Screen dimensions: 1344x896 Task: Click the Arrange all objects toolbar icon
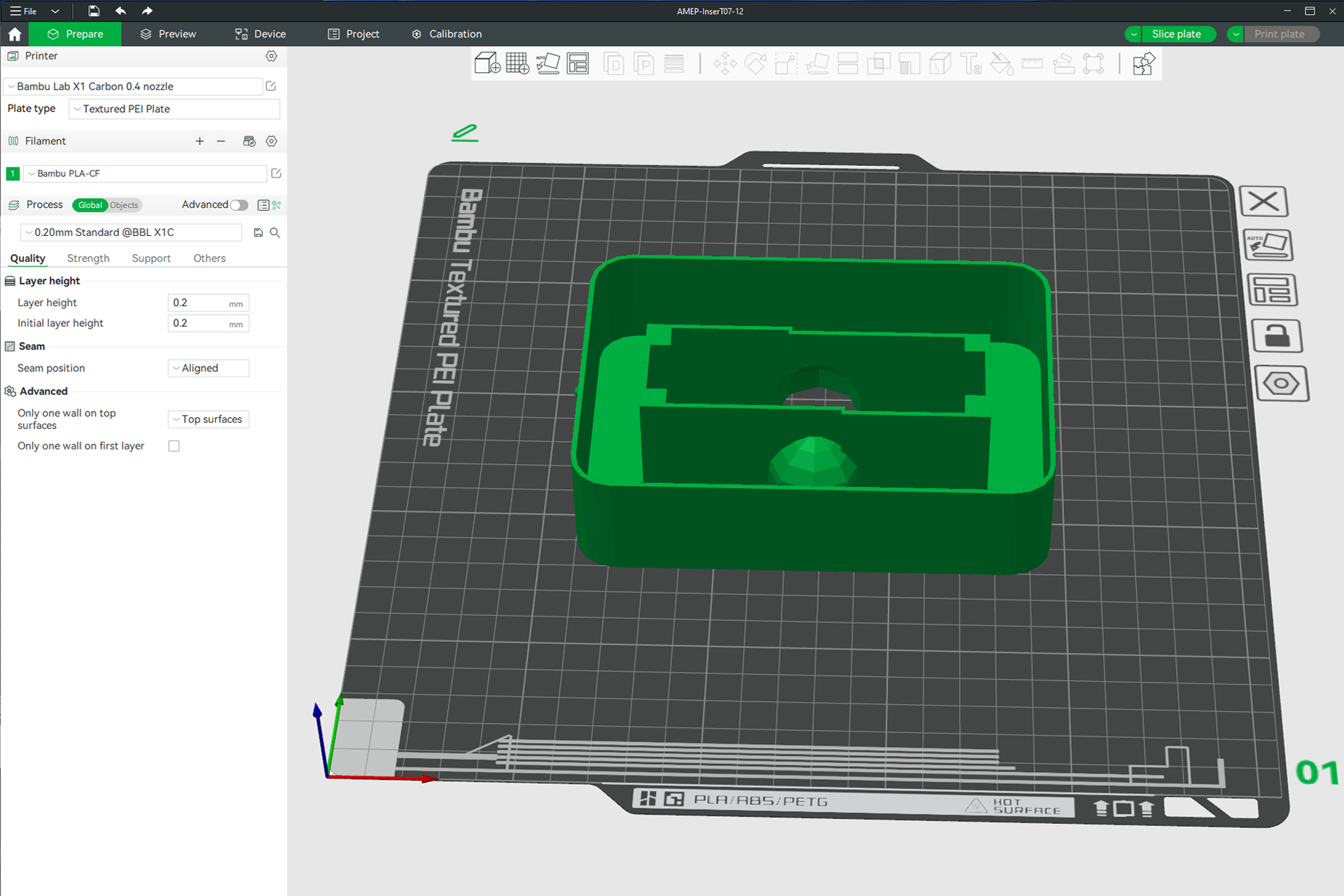click(577, 64)
